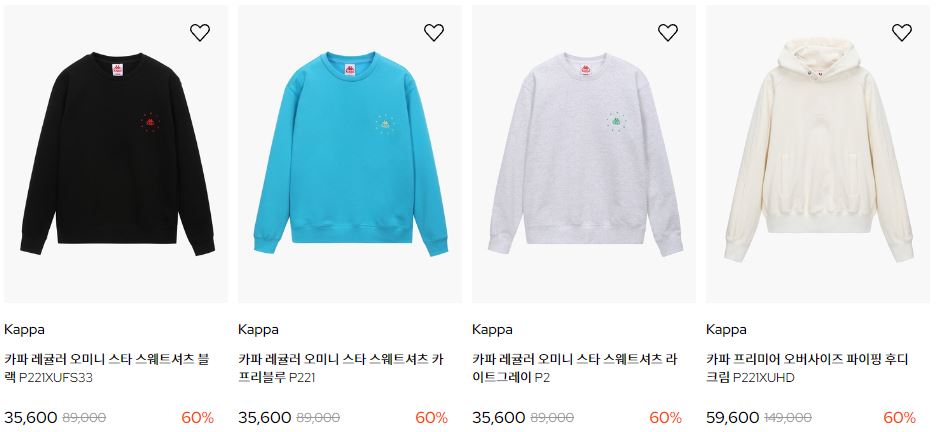Favorite the black sweatshirt with heart icon
Image resolution: width=946 pixels, height=432 pixels.
click(200, 33)
